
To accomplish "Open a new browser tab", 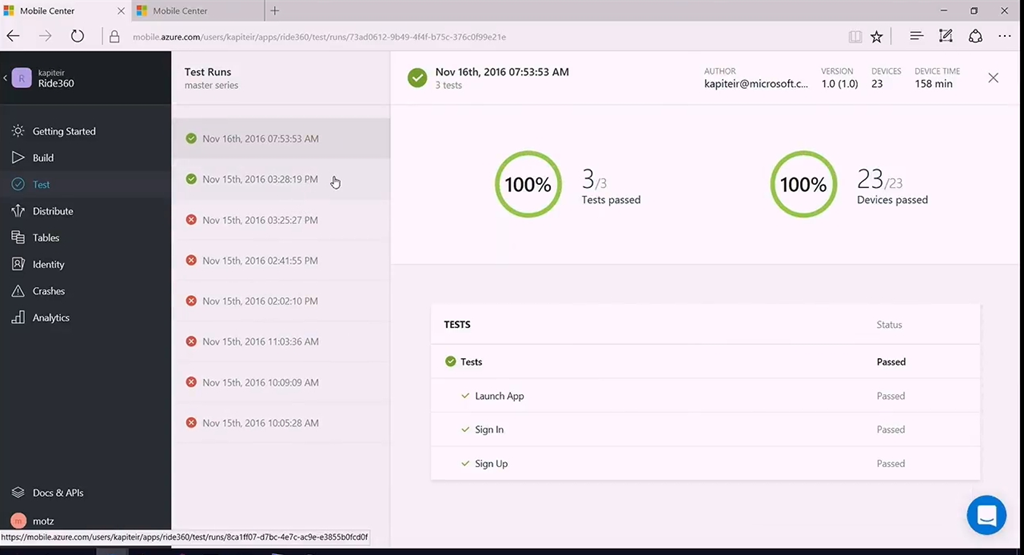I will pos(275,11).
